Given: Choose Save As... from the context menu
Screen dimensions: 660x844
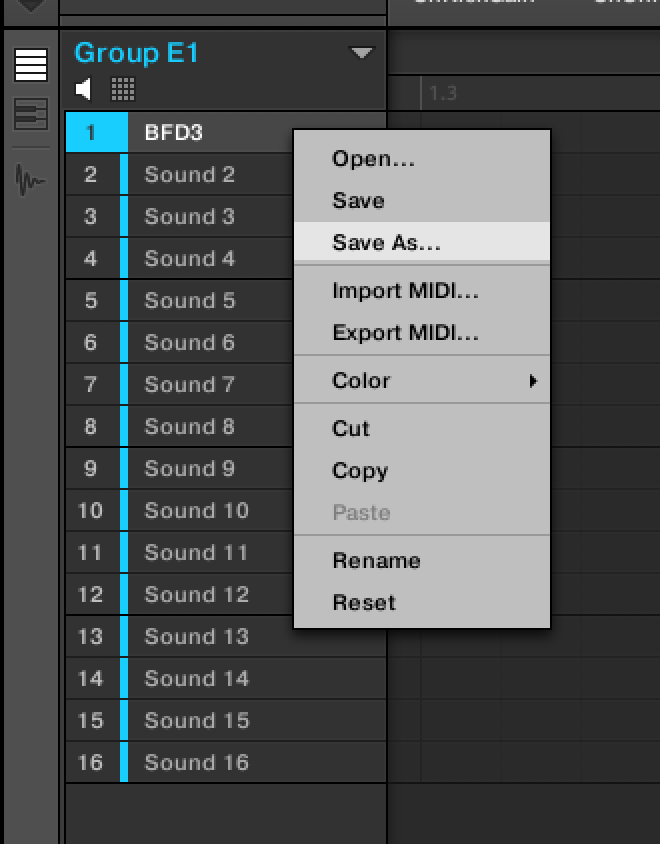Looking at the screenshot, I should coord(387,243).
